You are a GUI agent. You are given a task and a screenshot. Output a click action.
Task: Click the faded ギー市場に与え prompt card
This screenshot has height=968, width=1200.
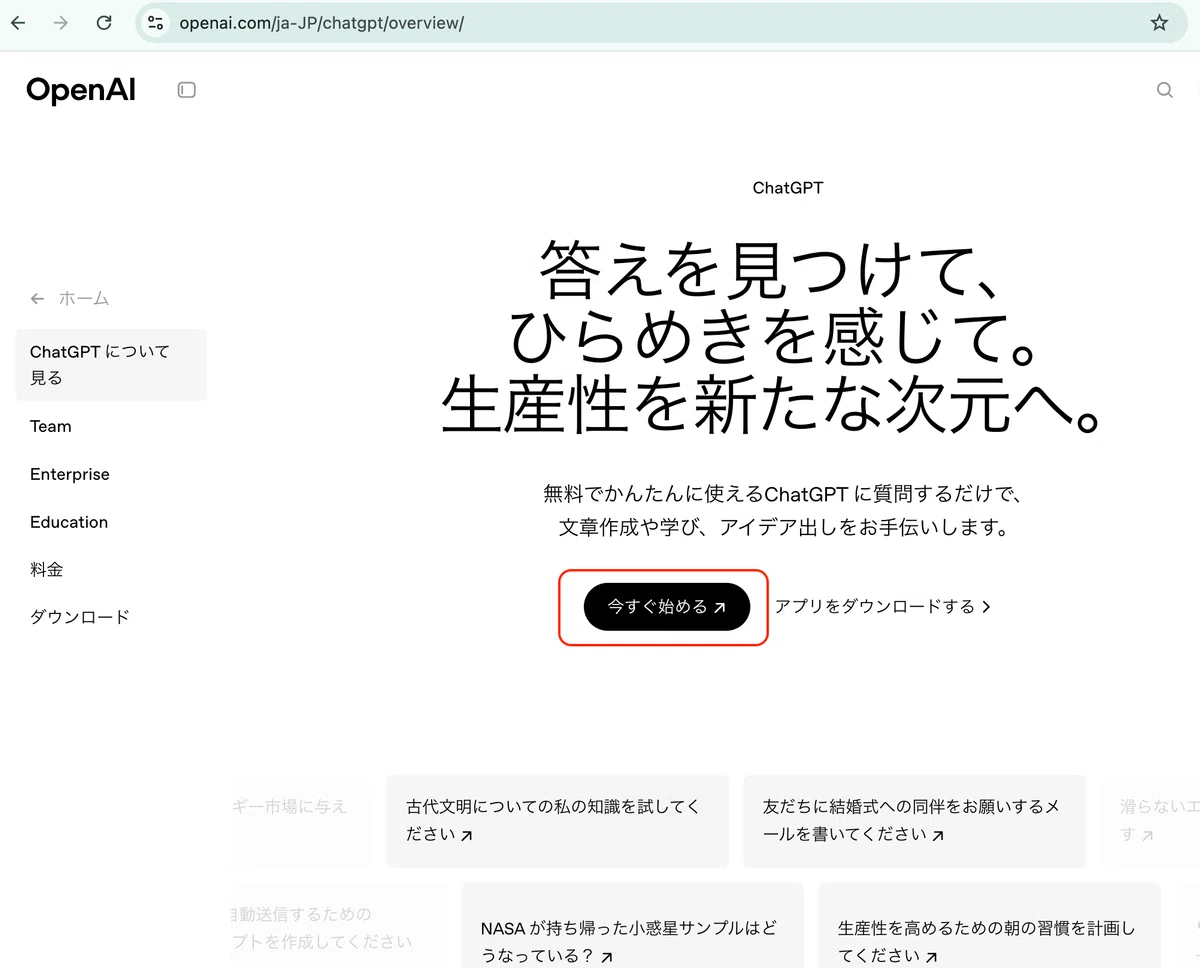(x=302, y=820)
